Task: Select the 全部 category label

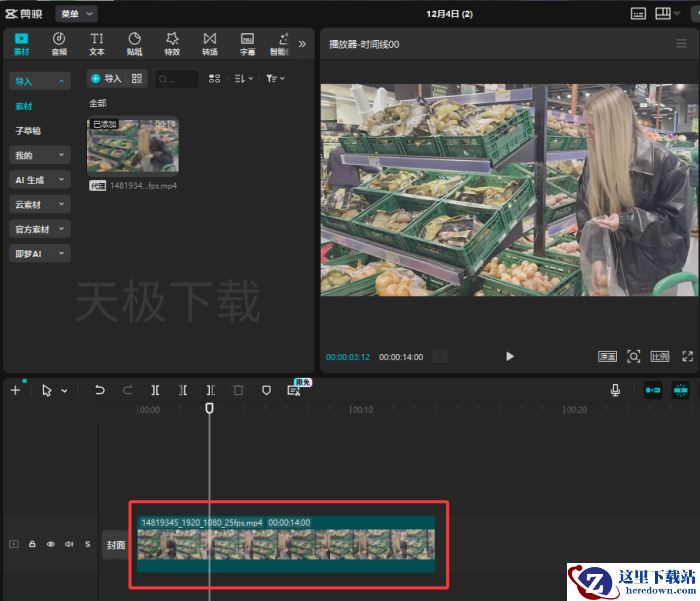Action: click(x=98, y=103)
